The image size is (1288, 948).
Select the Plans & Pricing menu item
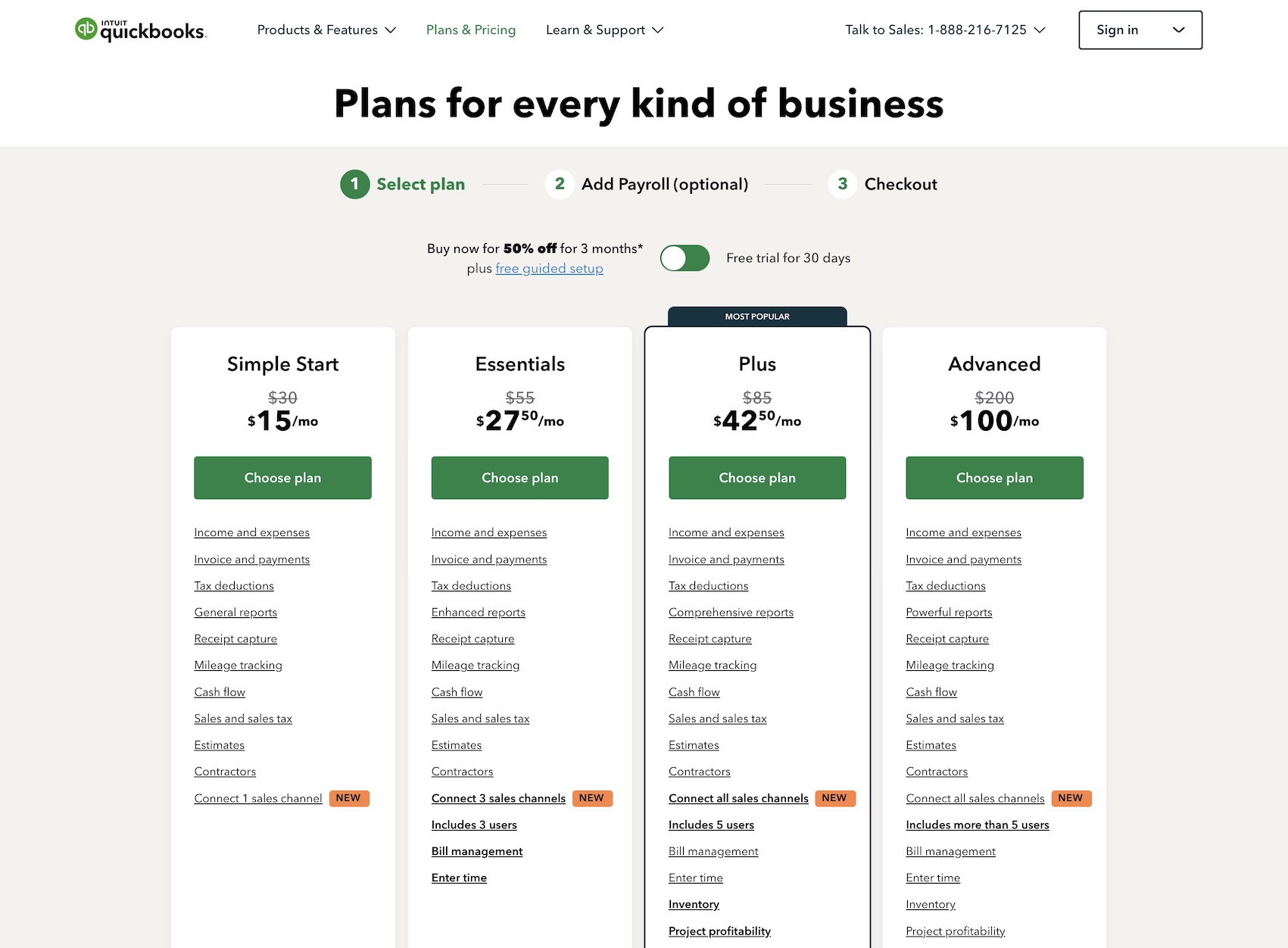point(470,30)
